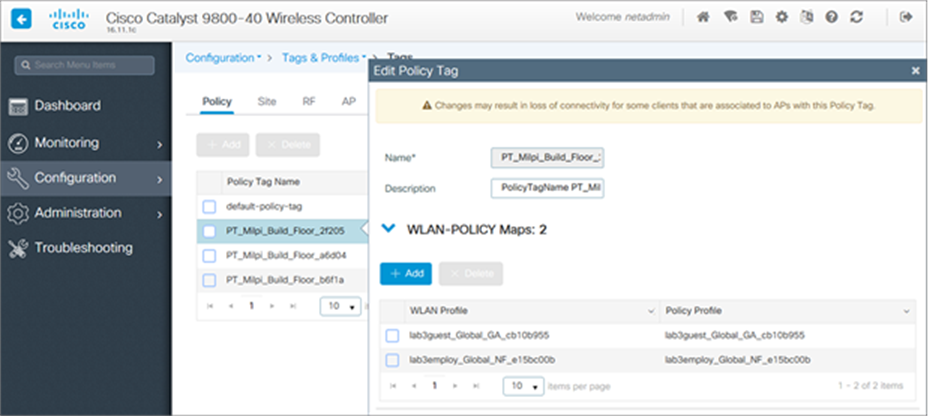Click the Description input field
The height and width of the screenshot is (416, 928).
click(547, 189)
